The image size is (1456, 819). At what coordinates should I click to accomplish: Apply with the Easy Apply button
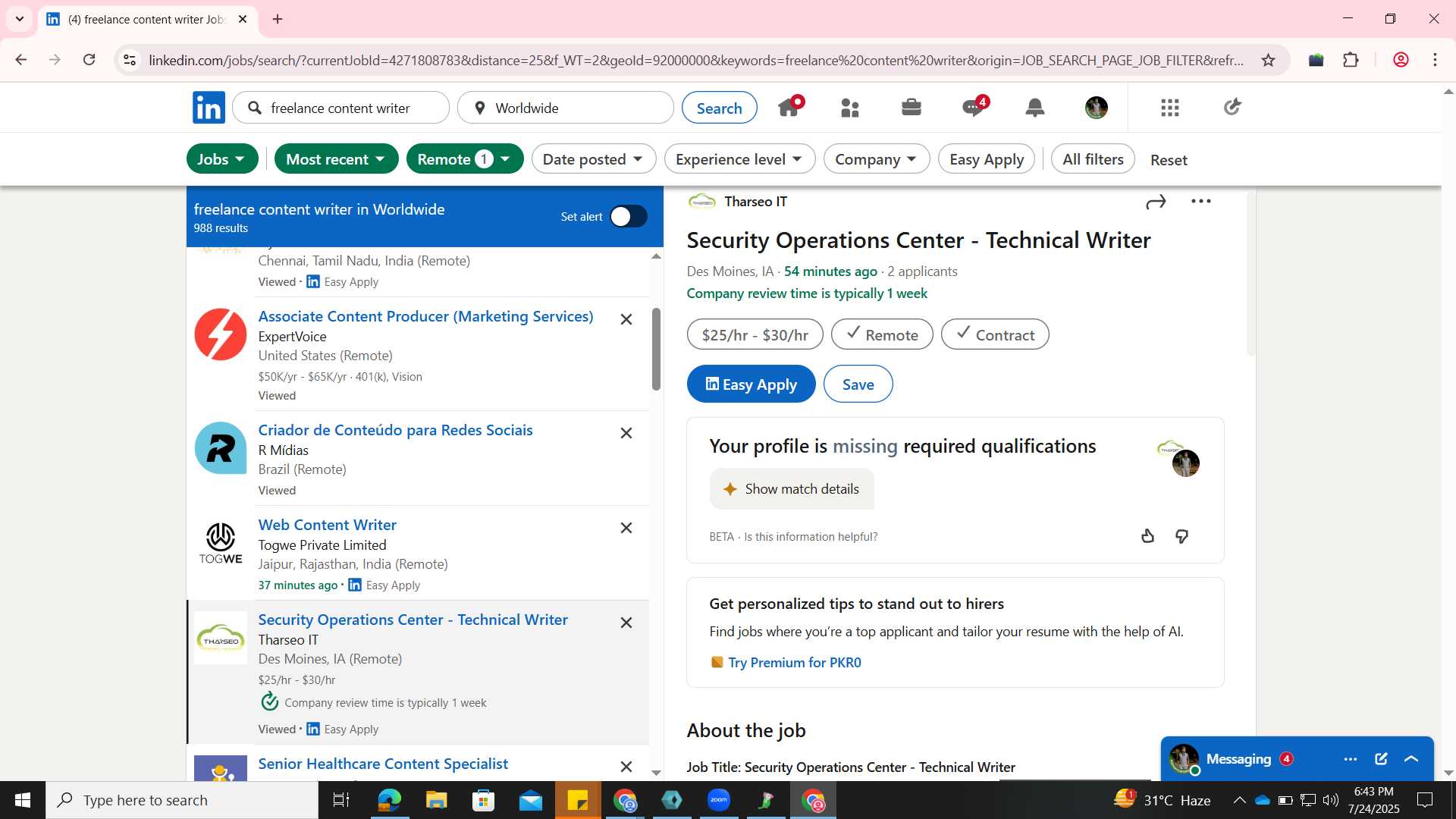point(751,384)
